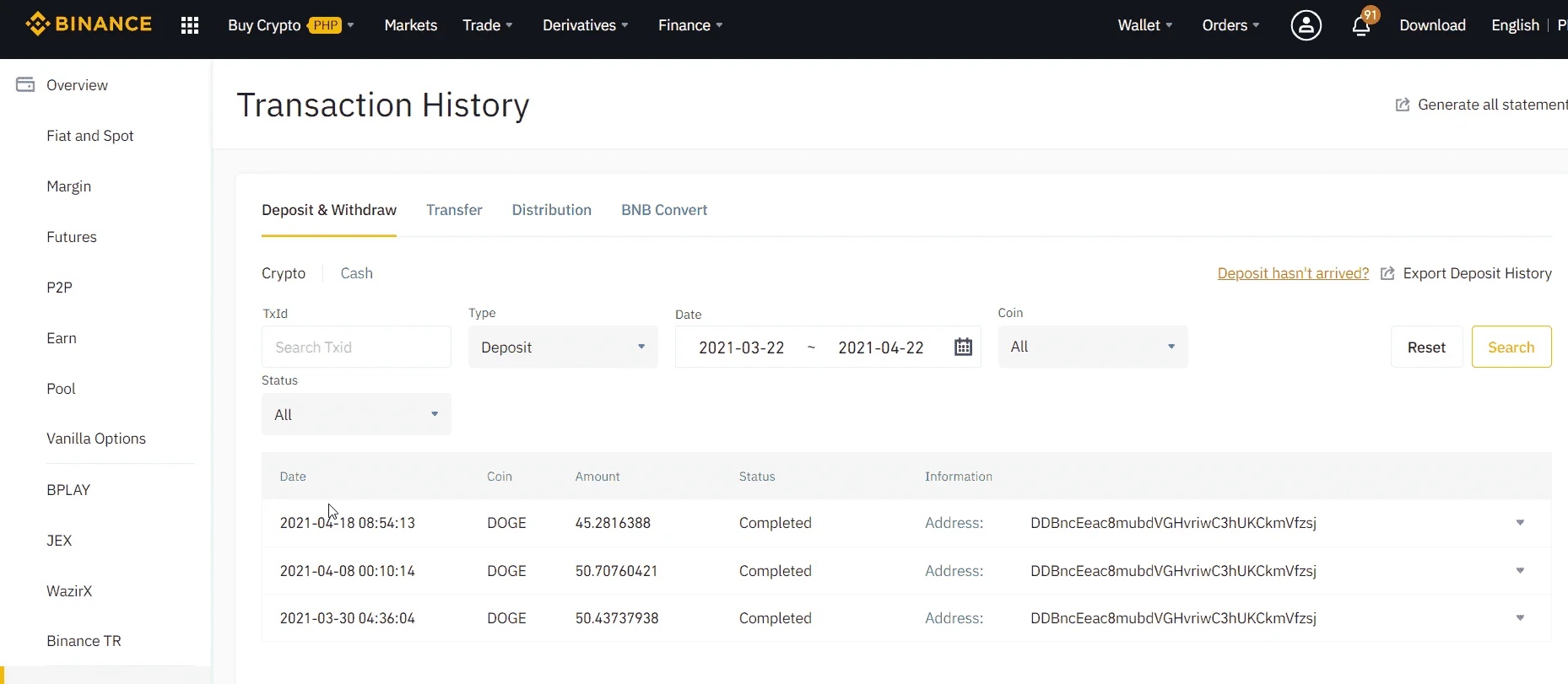1568x684 pixels.
Task: Select the Cash sub-tab
Action: click(356, 273)
